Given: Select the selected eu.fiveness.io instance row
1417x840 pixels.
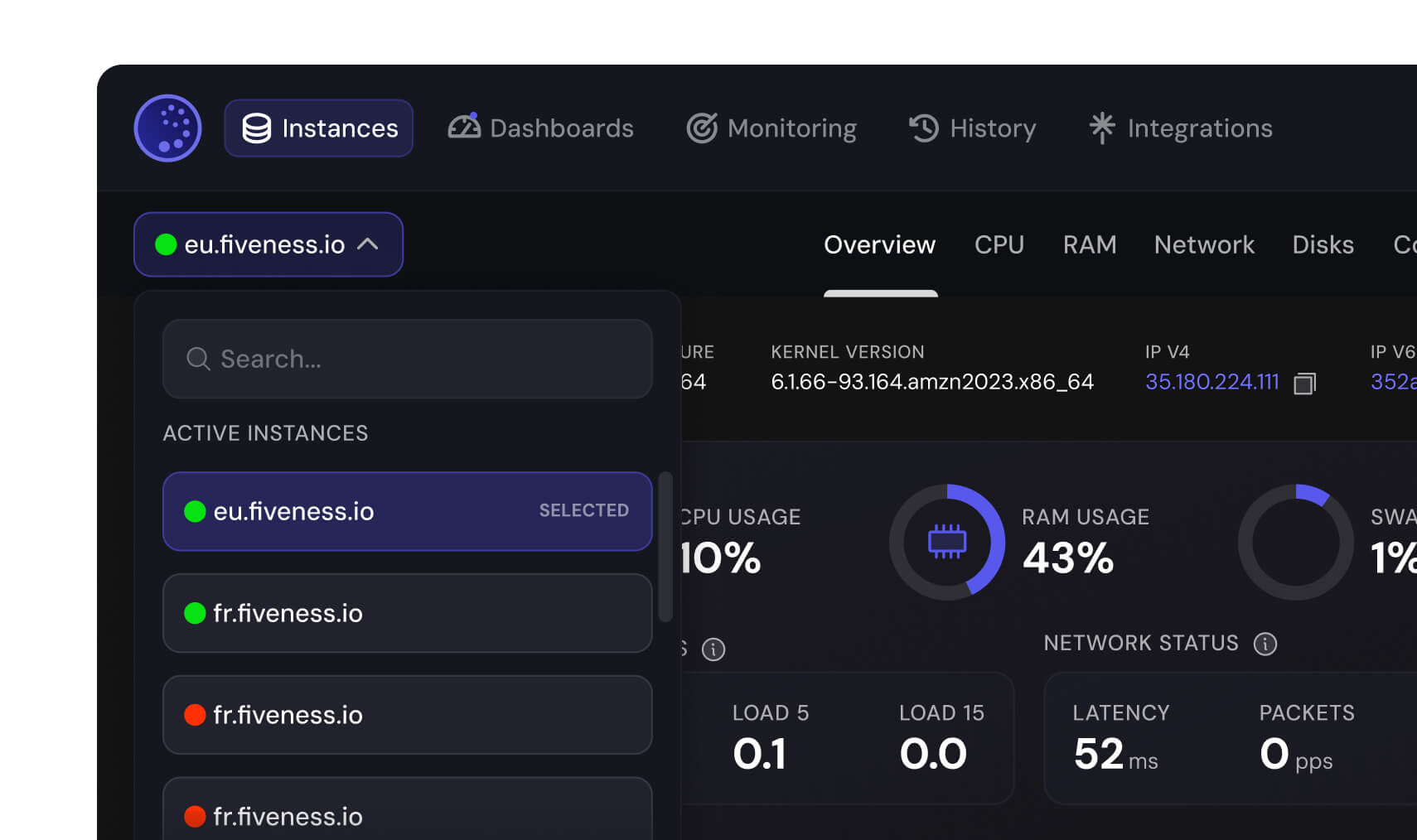Looking at the screenshot, I should click(x=408, y=511).
